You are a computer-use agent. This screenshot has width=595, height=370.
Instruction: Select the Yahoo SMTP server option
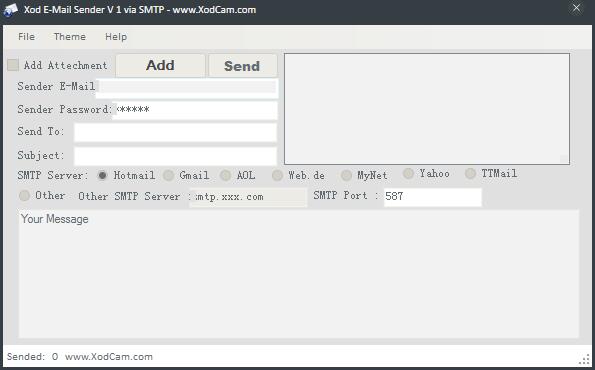click(x=408, y=174)
